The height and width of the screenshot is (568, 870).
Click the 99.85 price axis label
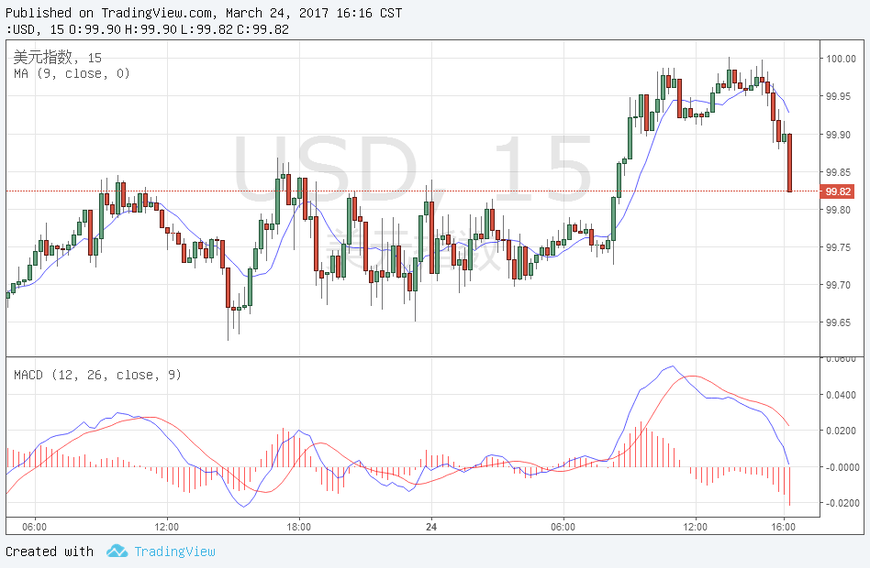(838, 173)
